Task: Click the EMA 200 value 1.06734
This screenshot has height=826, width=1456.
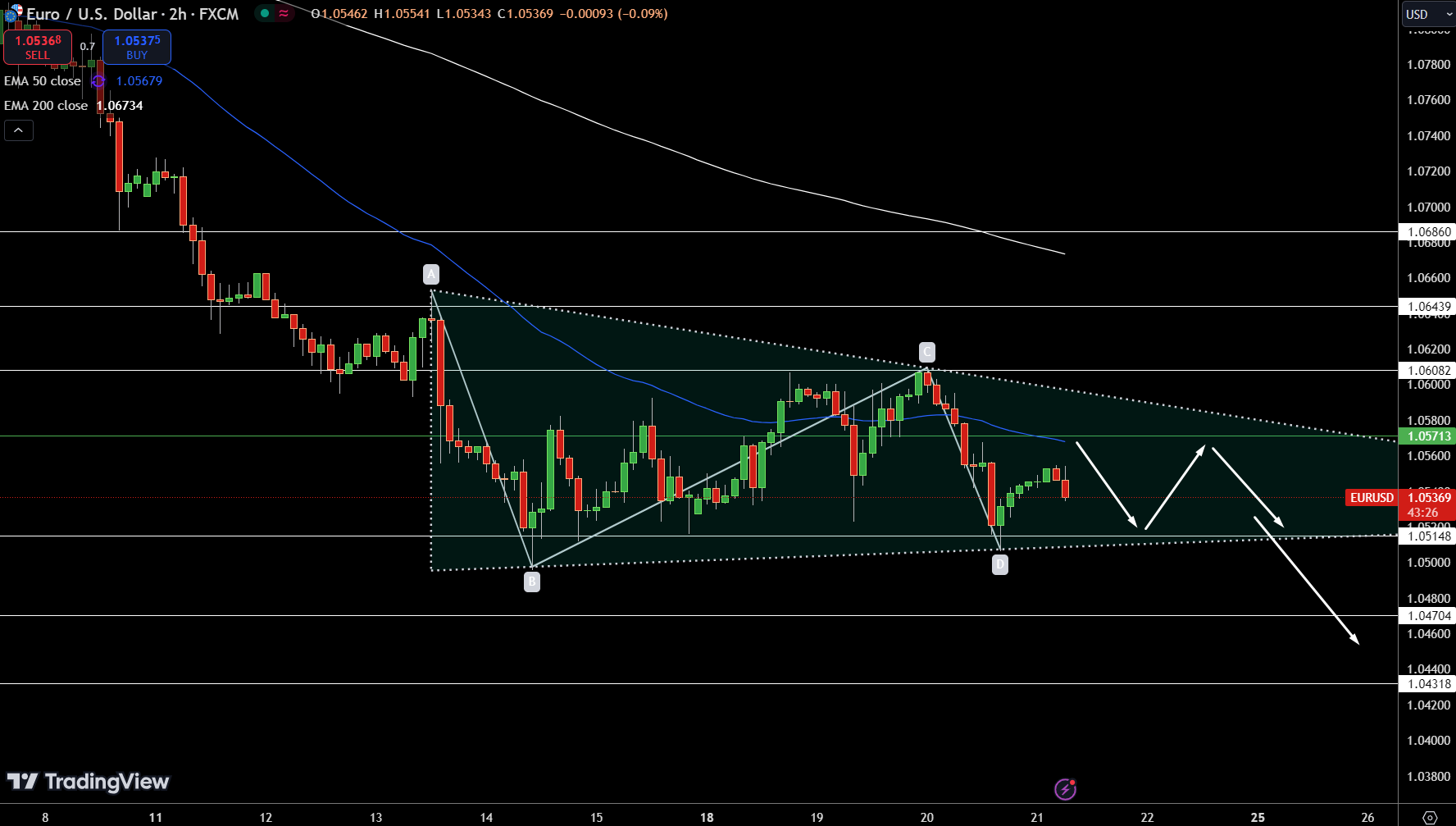Action: 120,106
